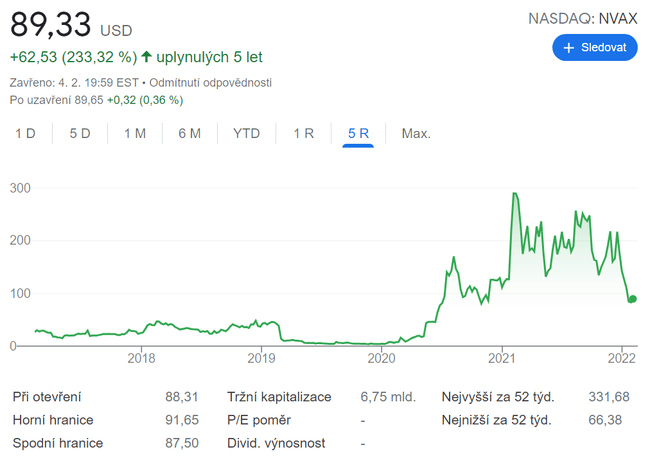This screenshot has height=461, width=650.
Task: Click the green up arrow icon
Action: (x=147, y=57)
